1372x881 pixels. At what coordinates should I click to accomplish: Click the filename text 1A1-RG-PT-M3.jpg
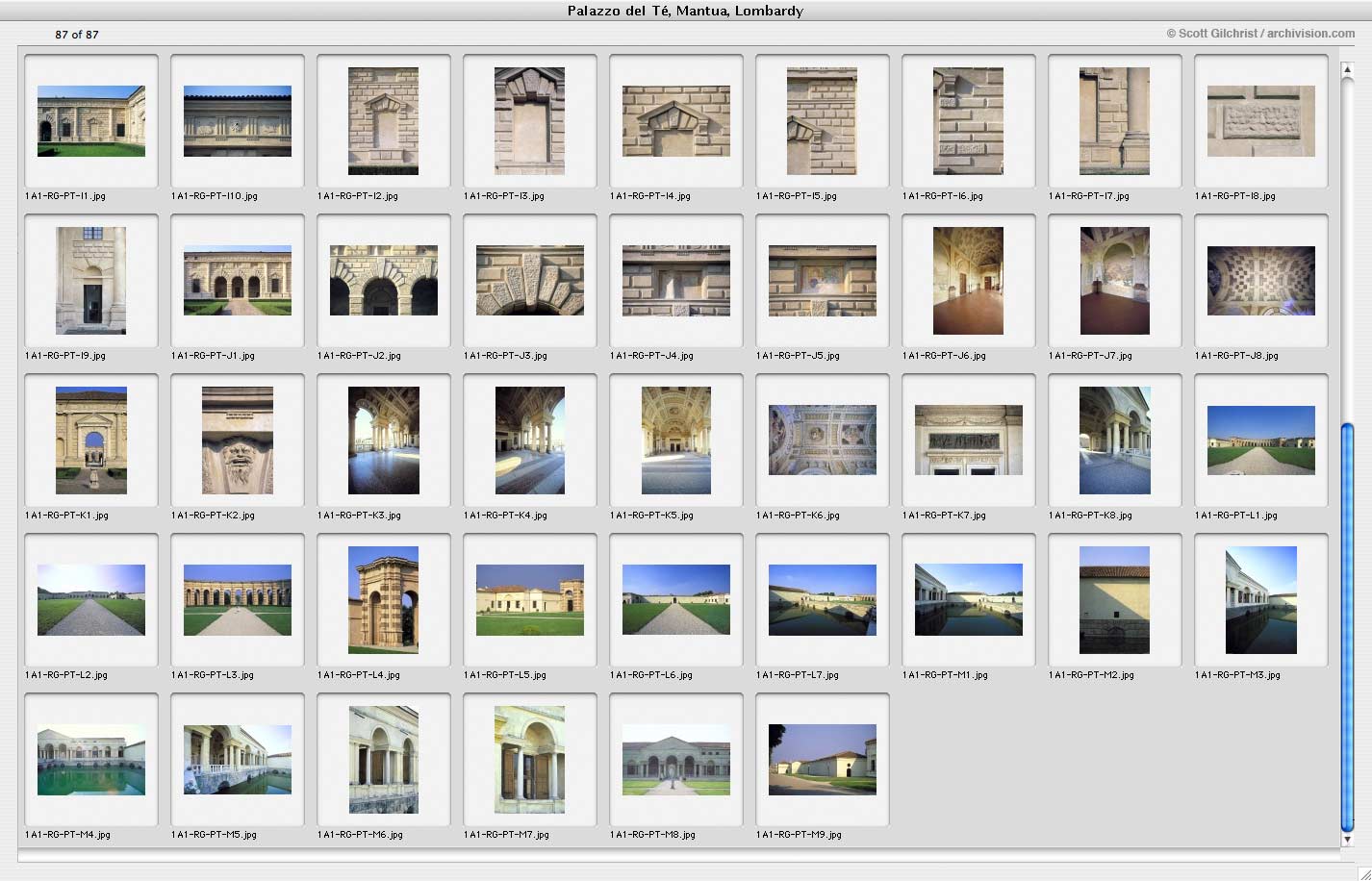[x=1237, y=675]
